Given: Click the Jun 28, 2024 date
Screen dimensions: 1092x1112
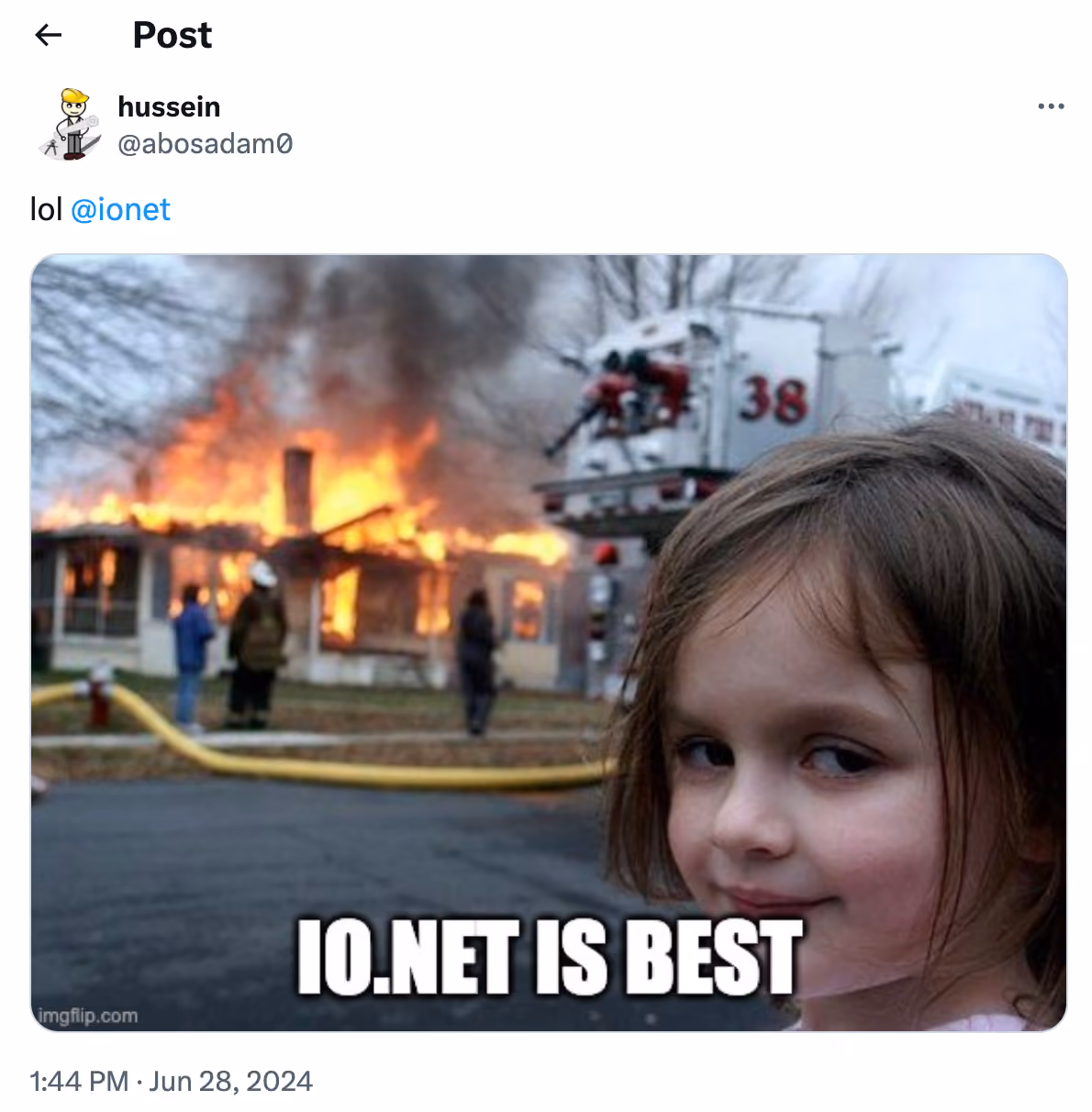Looking at the screenshot, I should click(230, 1081).
